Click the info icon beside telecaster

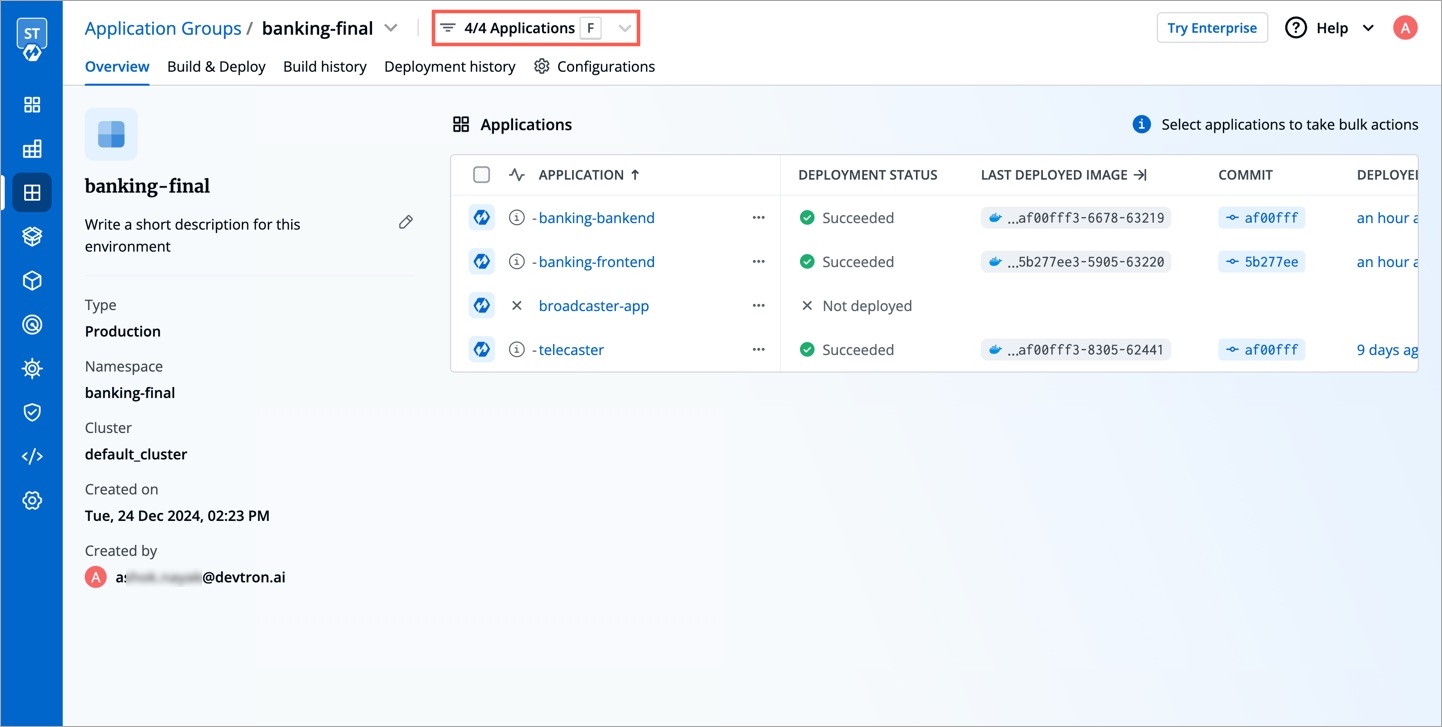pos(516,350)
